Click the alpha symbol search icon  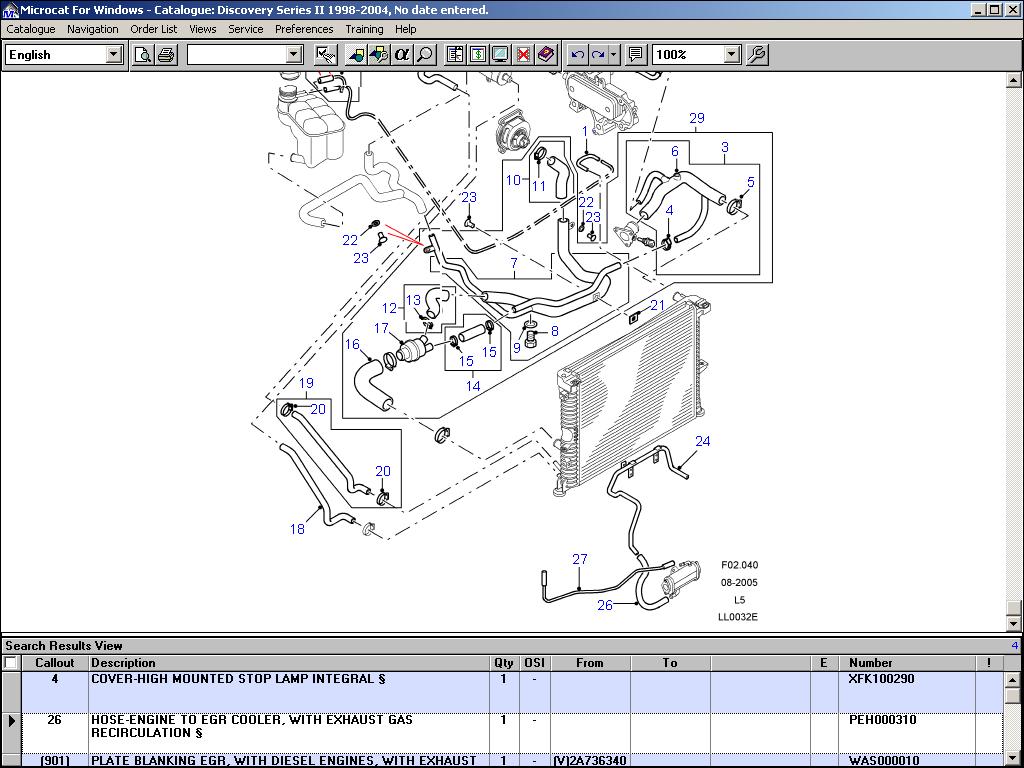click(402, 54)
